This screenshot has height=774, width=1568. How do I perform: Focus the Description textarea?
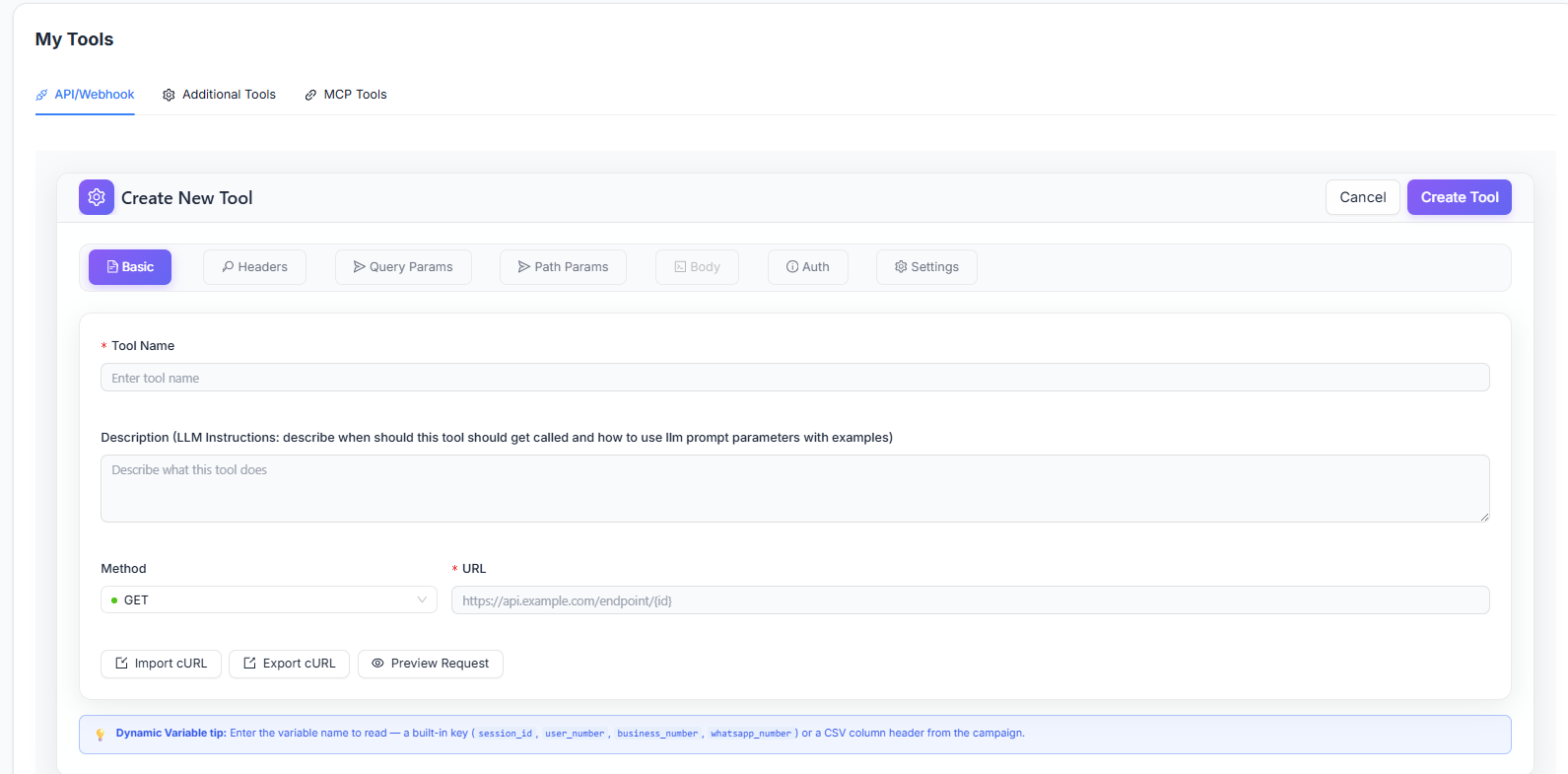coord(795,488)
